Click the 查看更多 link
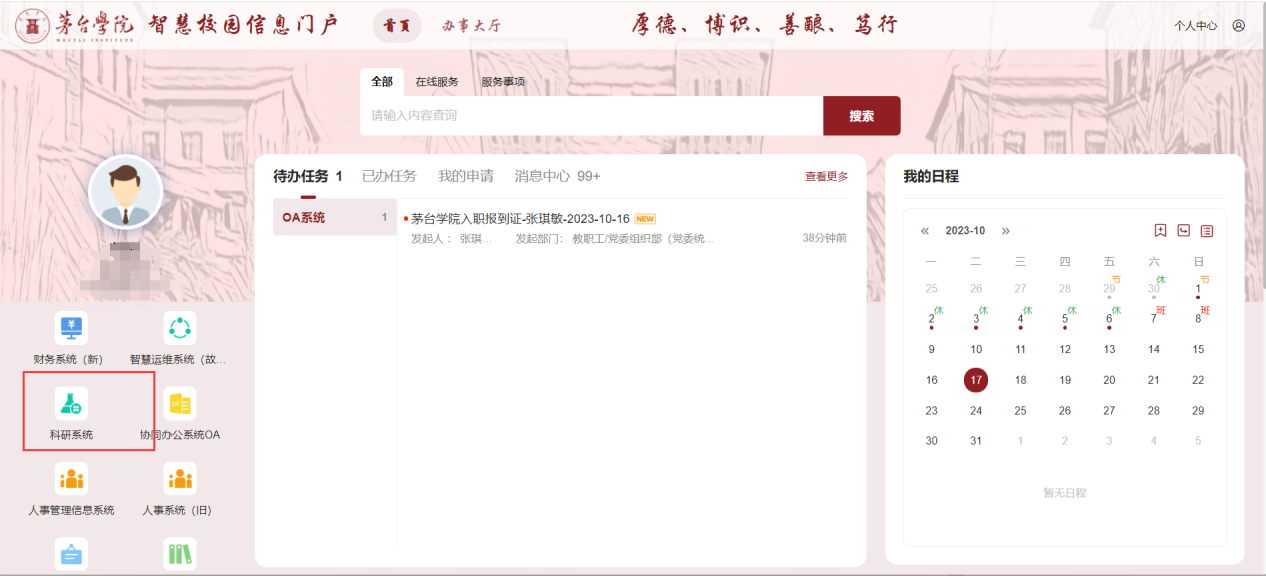1266x576 pixels. click(x=826, y=177)
